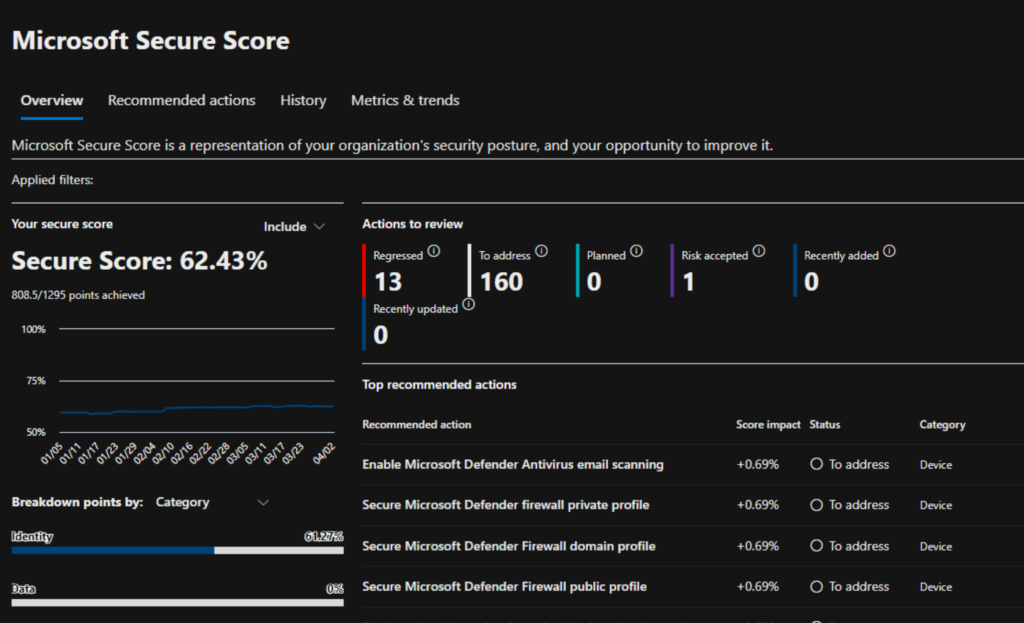Image resolution: width=1024 pixels, height=623 pixels.
Task: Click the Microsoft Secure Score title
Action: coord(151,40)
